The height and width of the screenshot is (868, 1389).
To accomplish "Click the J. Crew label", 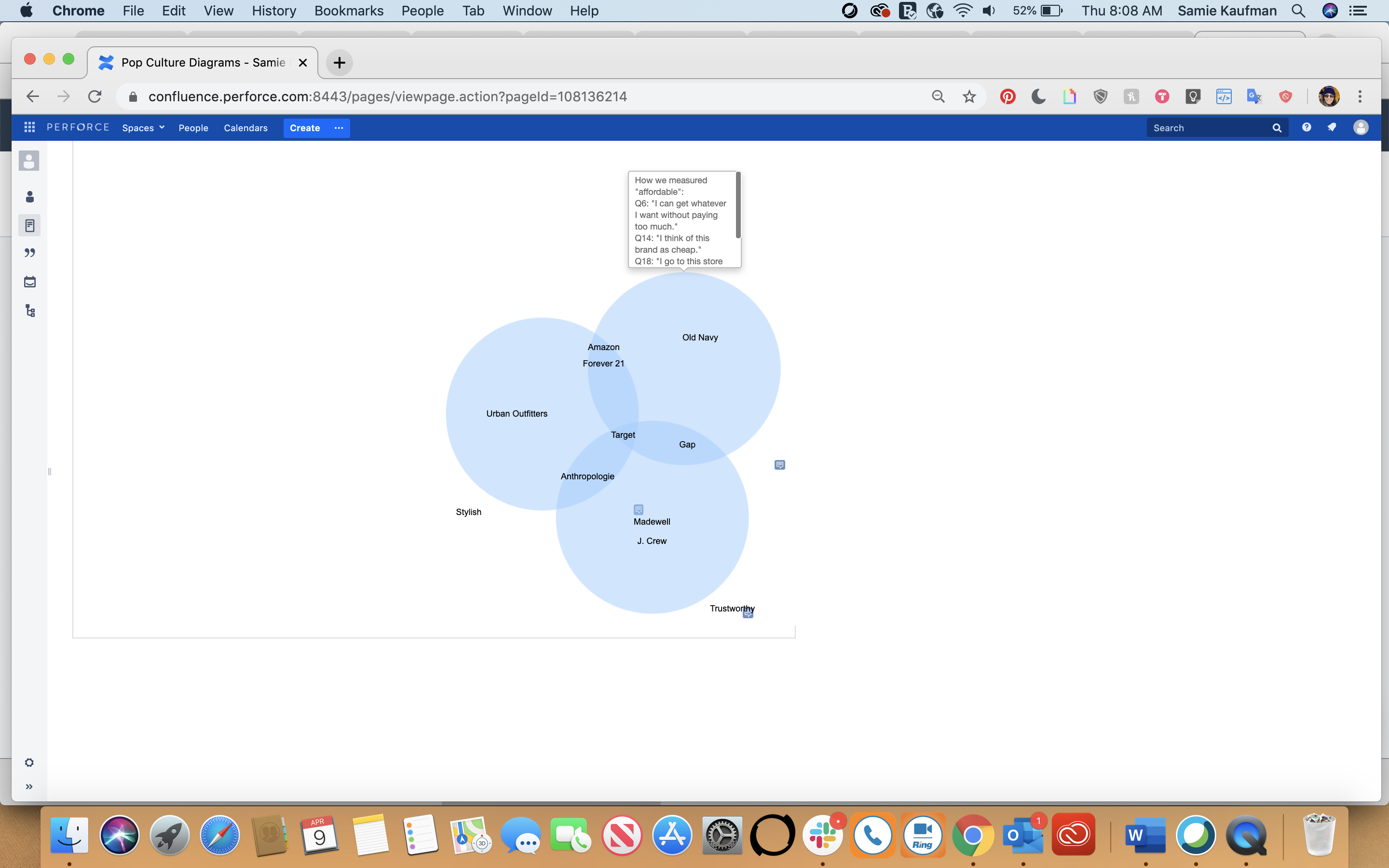I will [x=652, y=542].
